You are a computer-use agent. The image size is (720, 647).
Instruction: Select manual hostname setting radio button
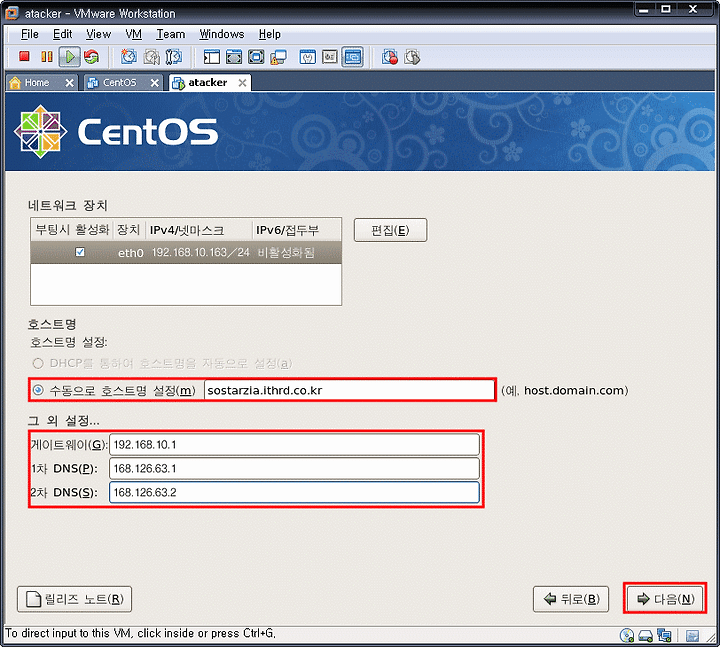click(38, 390)
